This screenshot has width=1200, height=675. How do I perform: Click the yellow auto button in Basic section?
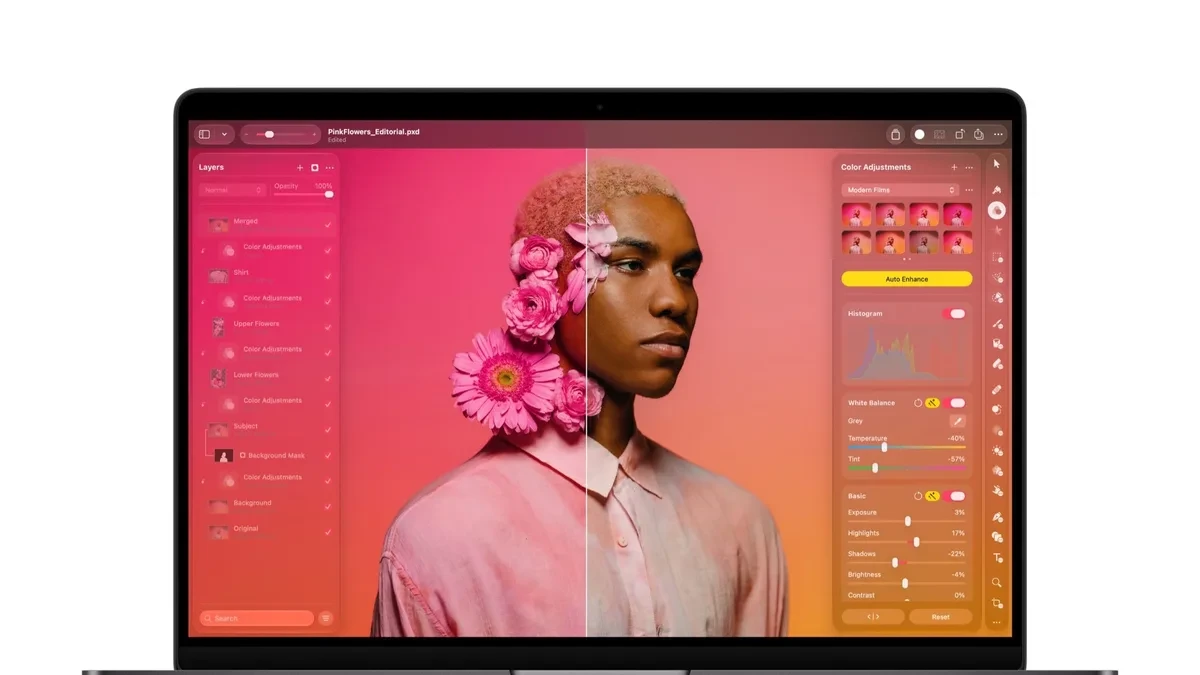point(933,496)
